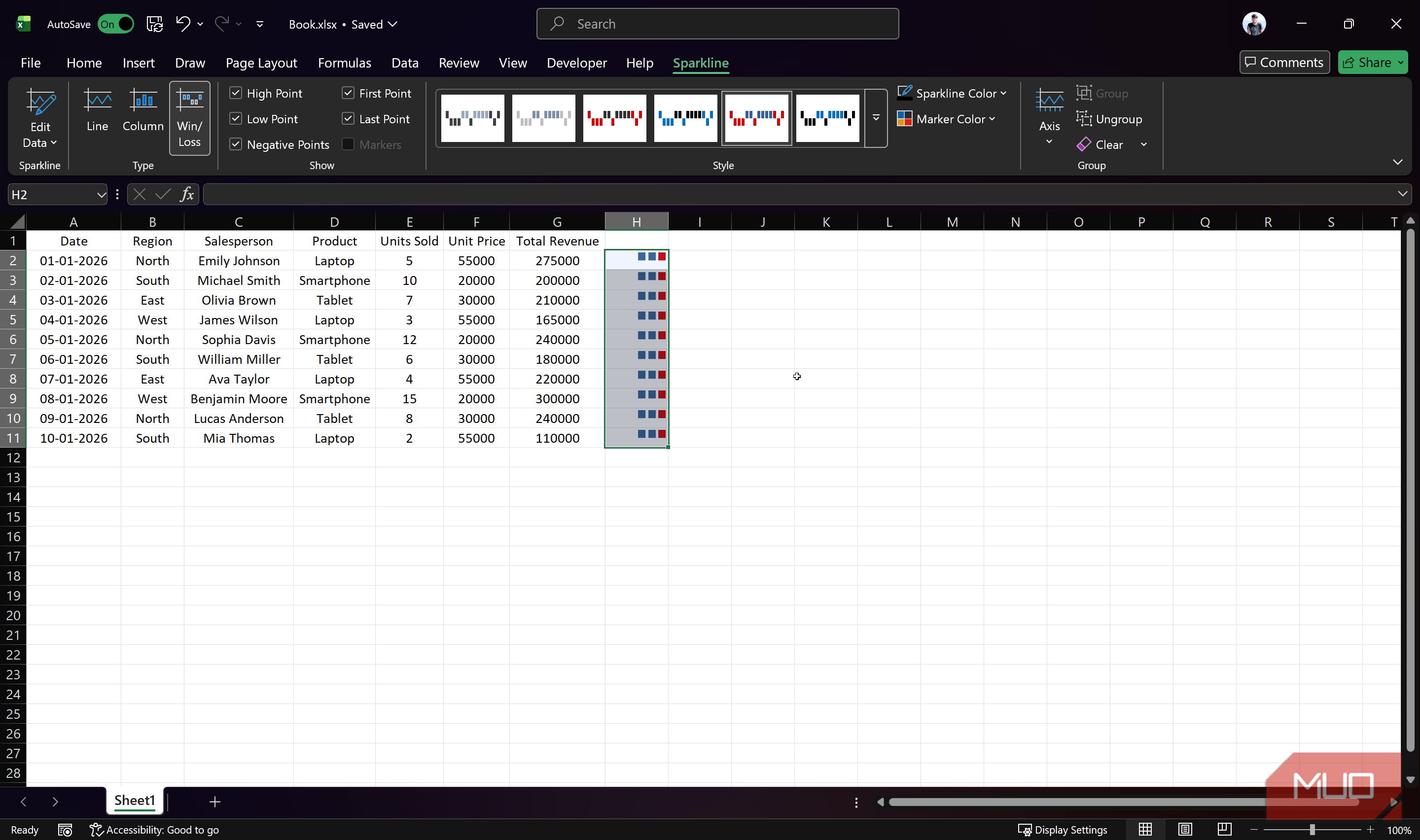
Task: Toggle the AutoSave switch
Action: click(x=115, y=24)
